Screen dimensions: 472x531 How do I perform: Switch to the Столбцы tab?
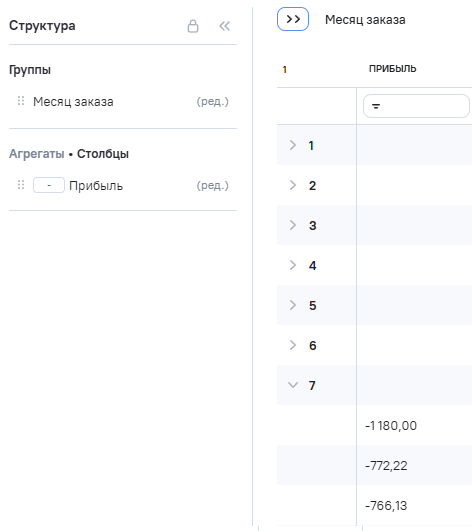point(103,154)
